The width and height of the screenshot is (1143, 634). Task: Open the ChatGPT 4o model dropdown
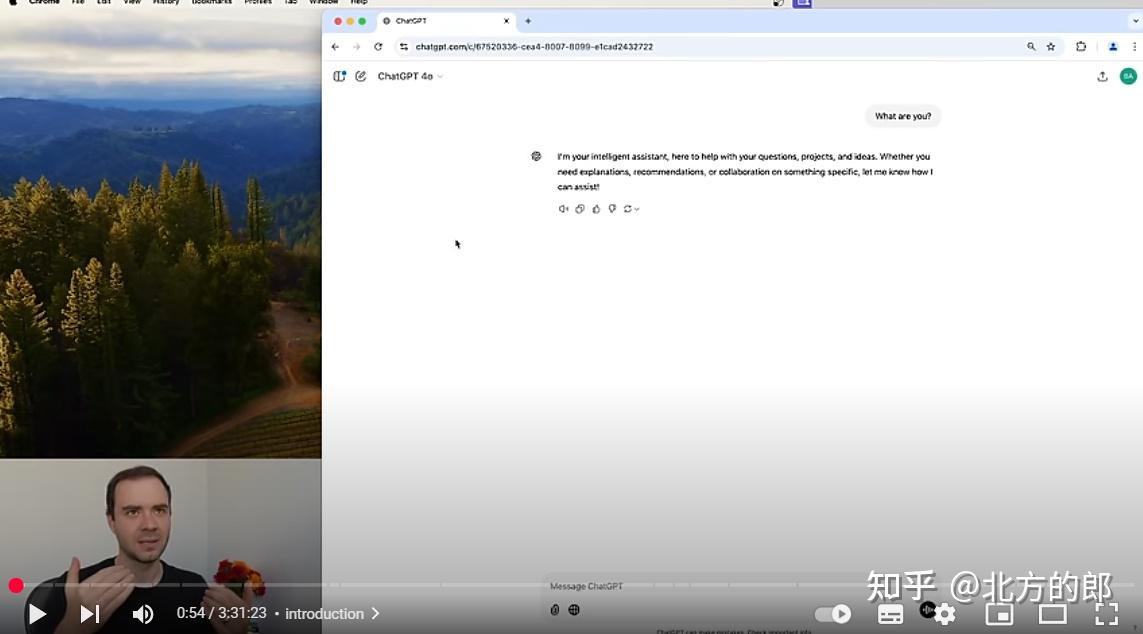pos(410,75)
